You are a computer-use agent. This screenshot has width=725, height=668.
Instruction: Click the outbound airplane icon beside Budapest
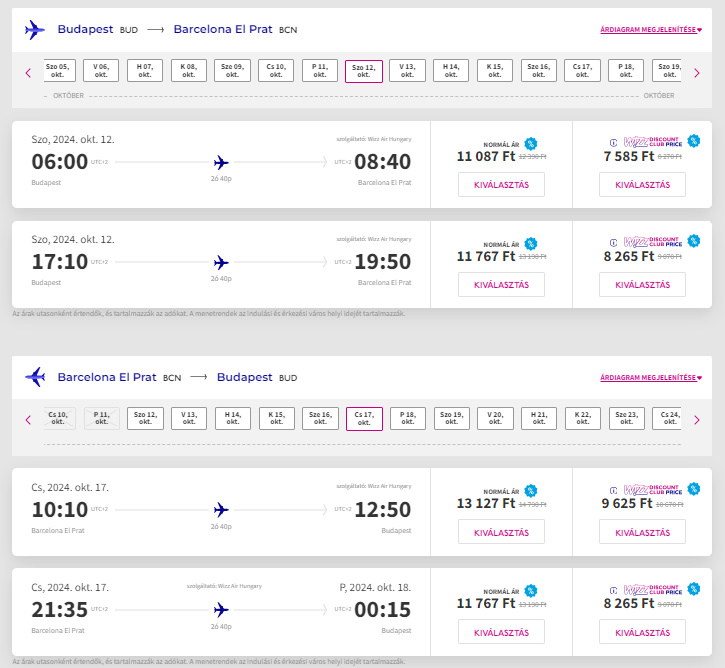(x=35, y=30)
